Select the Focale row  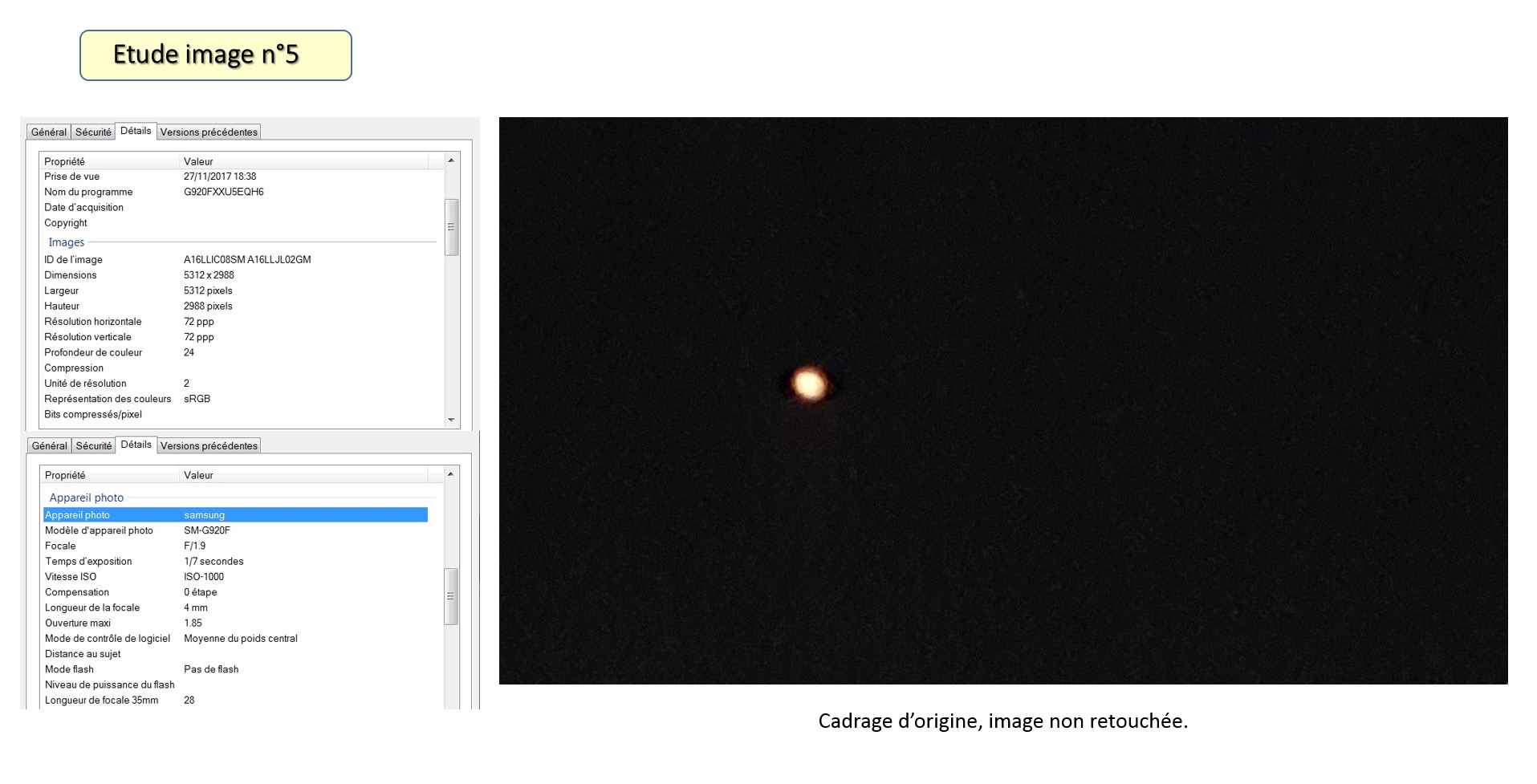point(235,546)
